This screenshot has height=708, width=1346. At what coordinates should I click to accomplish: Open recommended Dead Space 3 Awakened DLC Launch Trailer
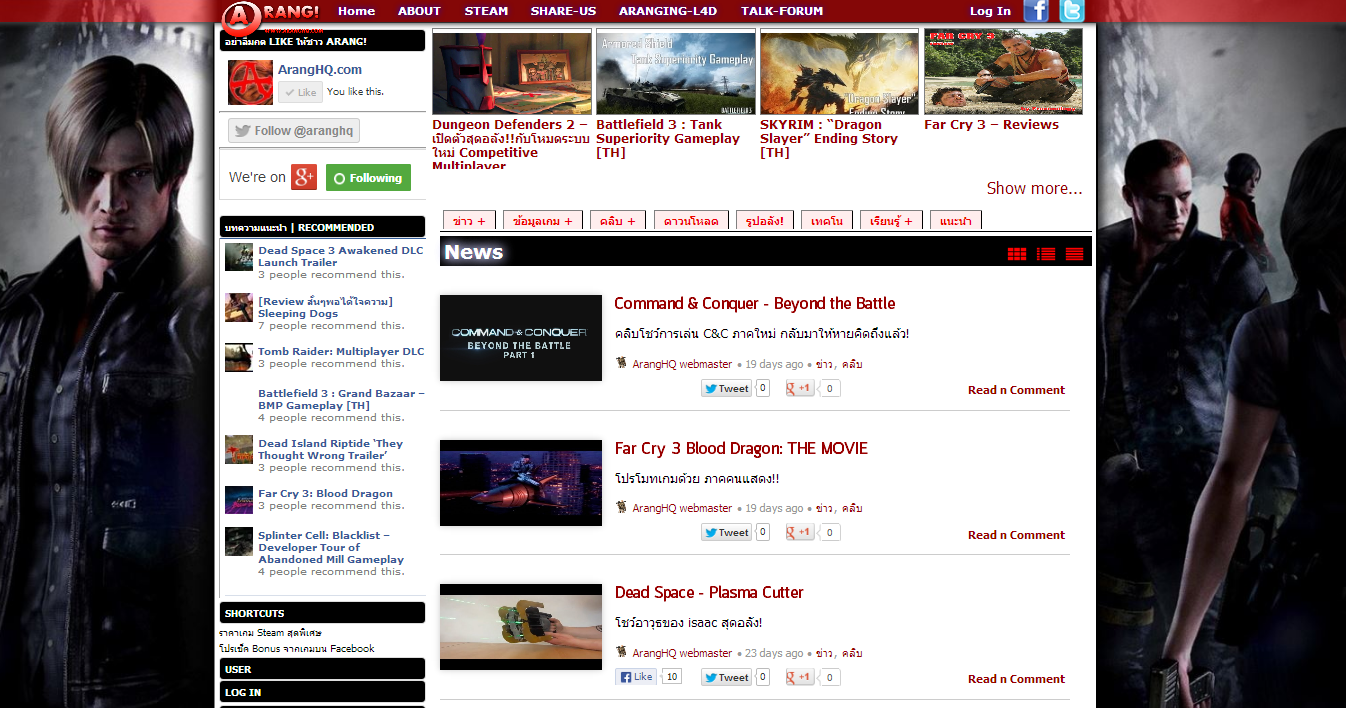click(340, 256)
